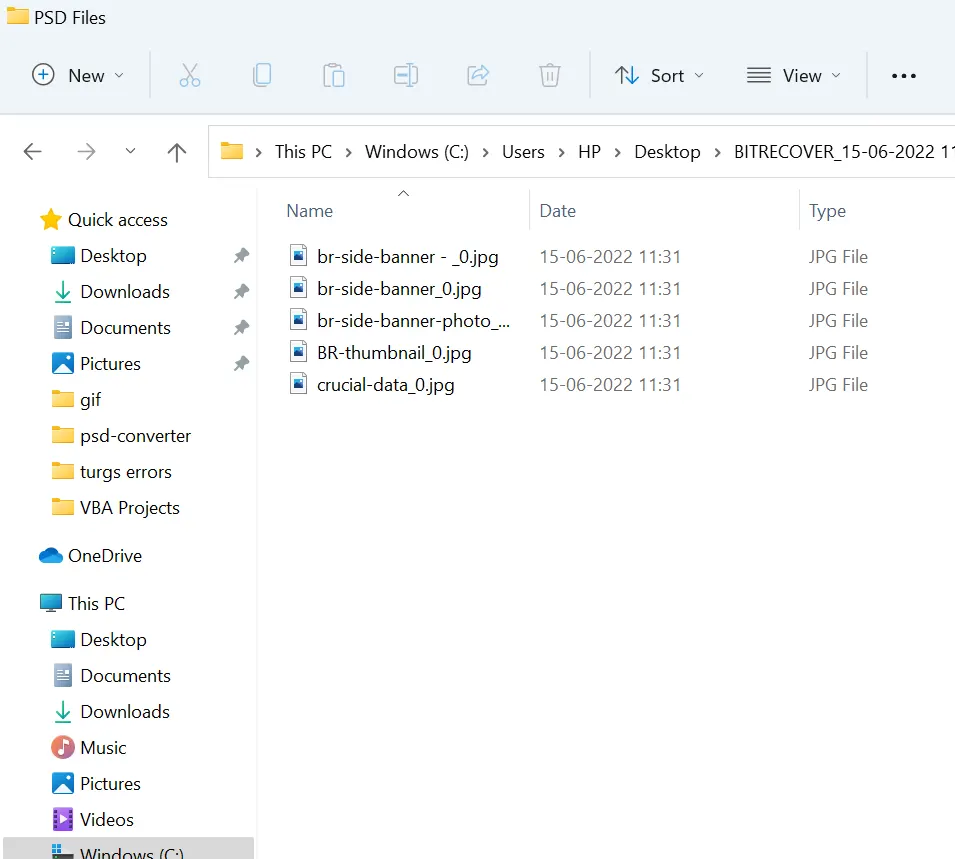Expand the View layout dropdown
This screenshot has height=859, width=955.
[794, 75]
